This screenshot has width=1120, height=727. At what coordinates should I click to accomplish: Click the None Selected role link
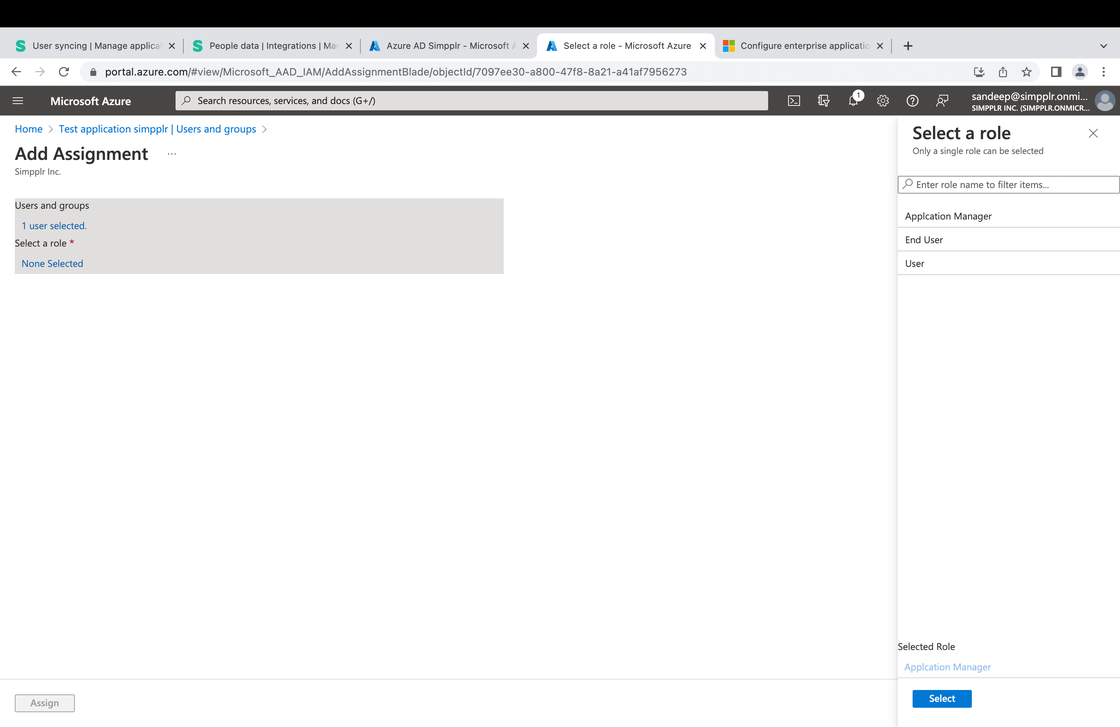51,263
